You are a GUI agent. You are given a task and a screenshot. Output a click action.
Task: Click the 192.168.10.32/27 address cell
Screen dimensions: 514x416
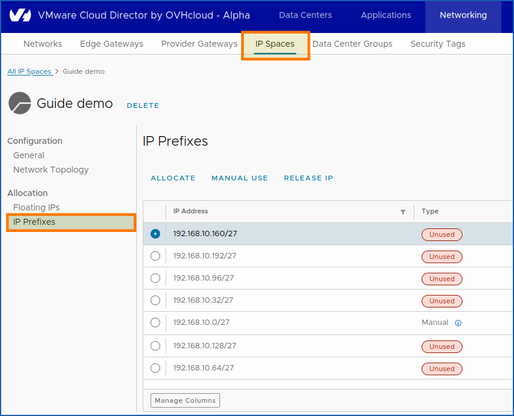(x=203, y=300)
